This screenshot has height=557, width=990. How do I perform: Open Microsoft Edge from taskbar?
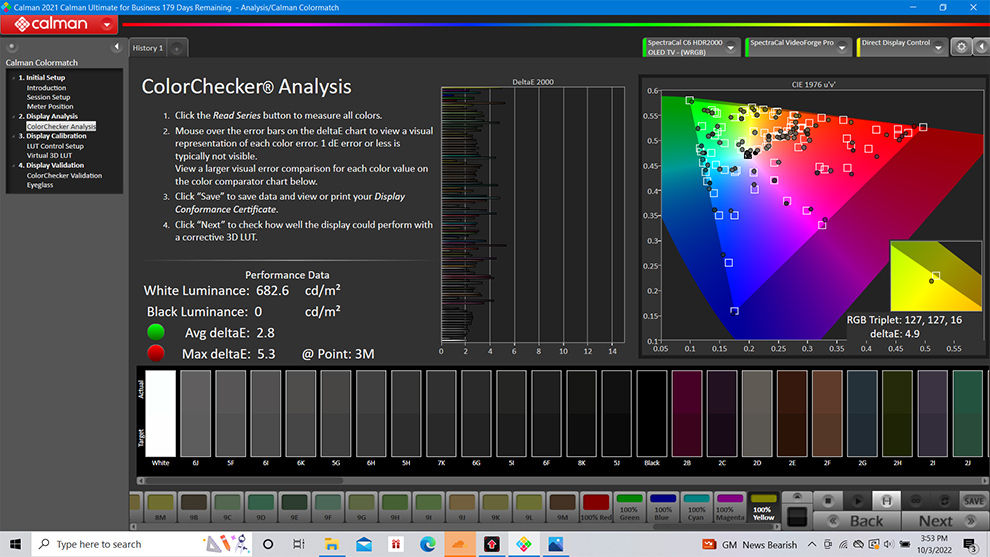coord(427,544)
